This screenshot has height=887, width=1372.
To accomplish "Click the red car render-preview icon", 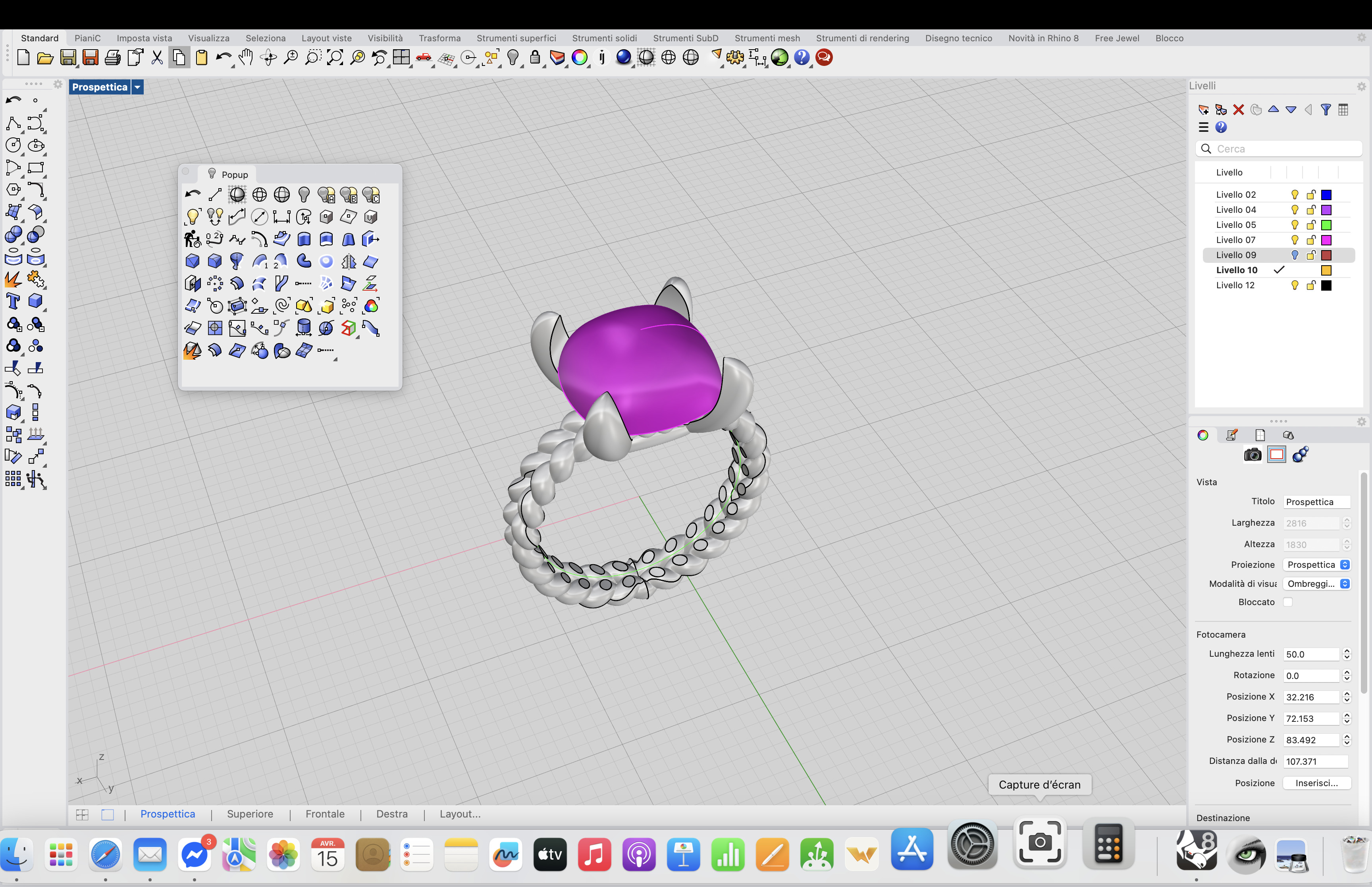I will coord(424,58).
